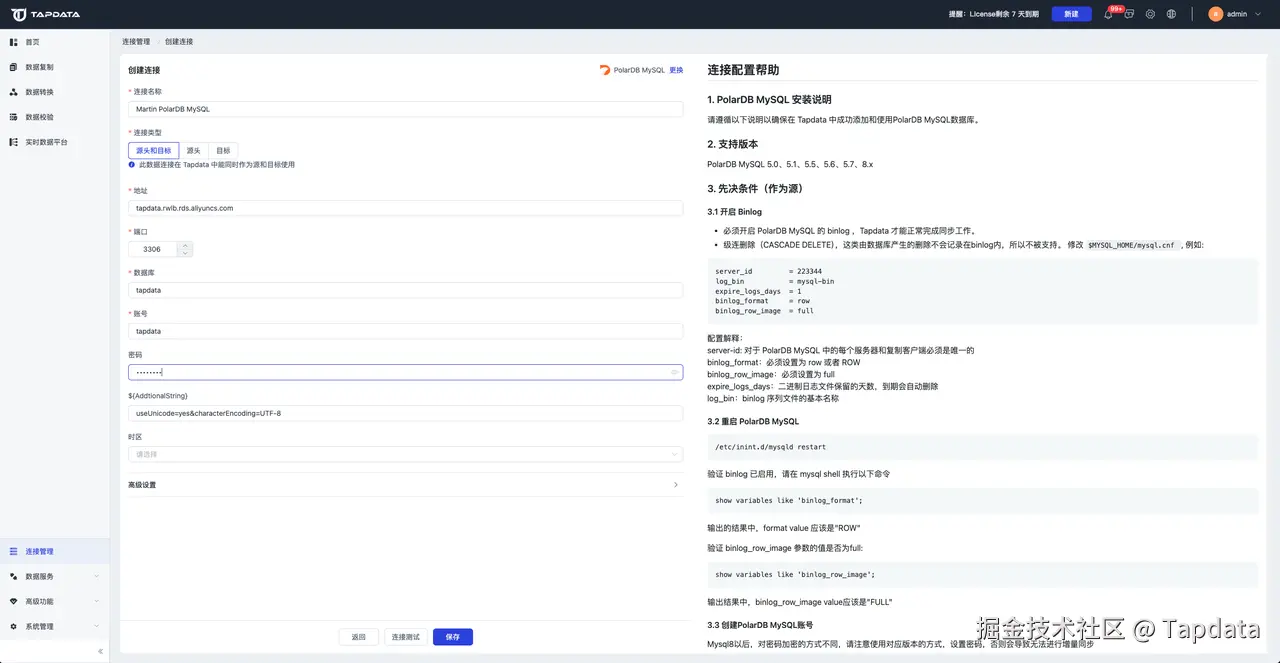Viewport: 1280px width, 663px height.
Task: Open the notifications bell with 99+ badge
Action: point(1108,14)
